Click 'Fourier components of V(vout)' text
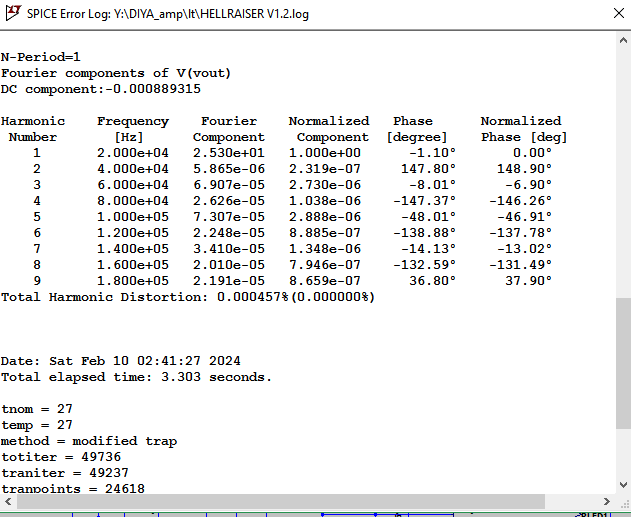This screenshot has height=517, width=631. click(x=116, y=73)
